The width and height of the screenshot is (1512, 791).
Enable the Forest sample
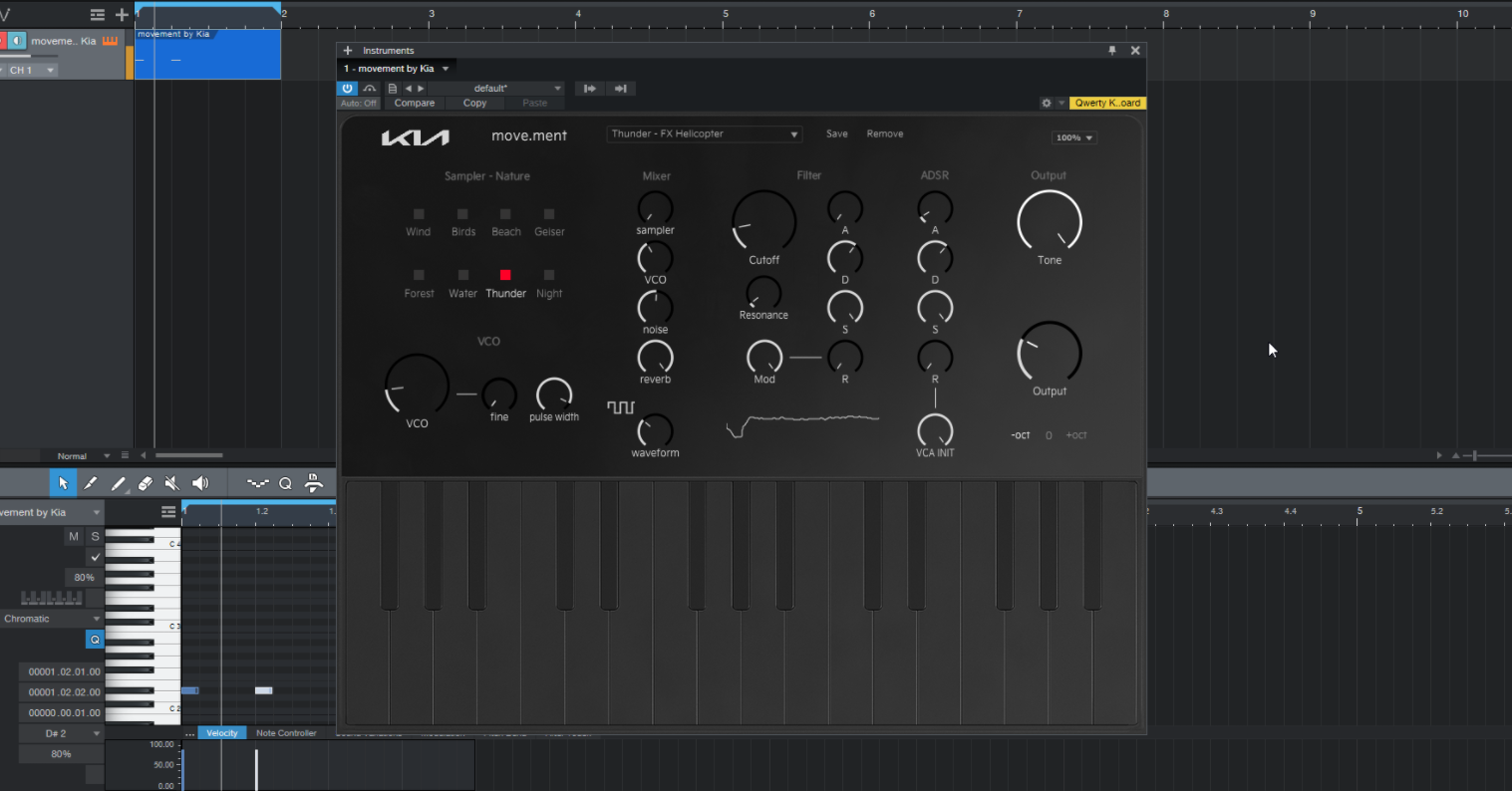coord(419,275)
